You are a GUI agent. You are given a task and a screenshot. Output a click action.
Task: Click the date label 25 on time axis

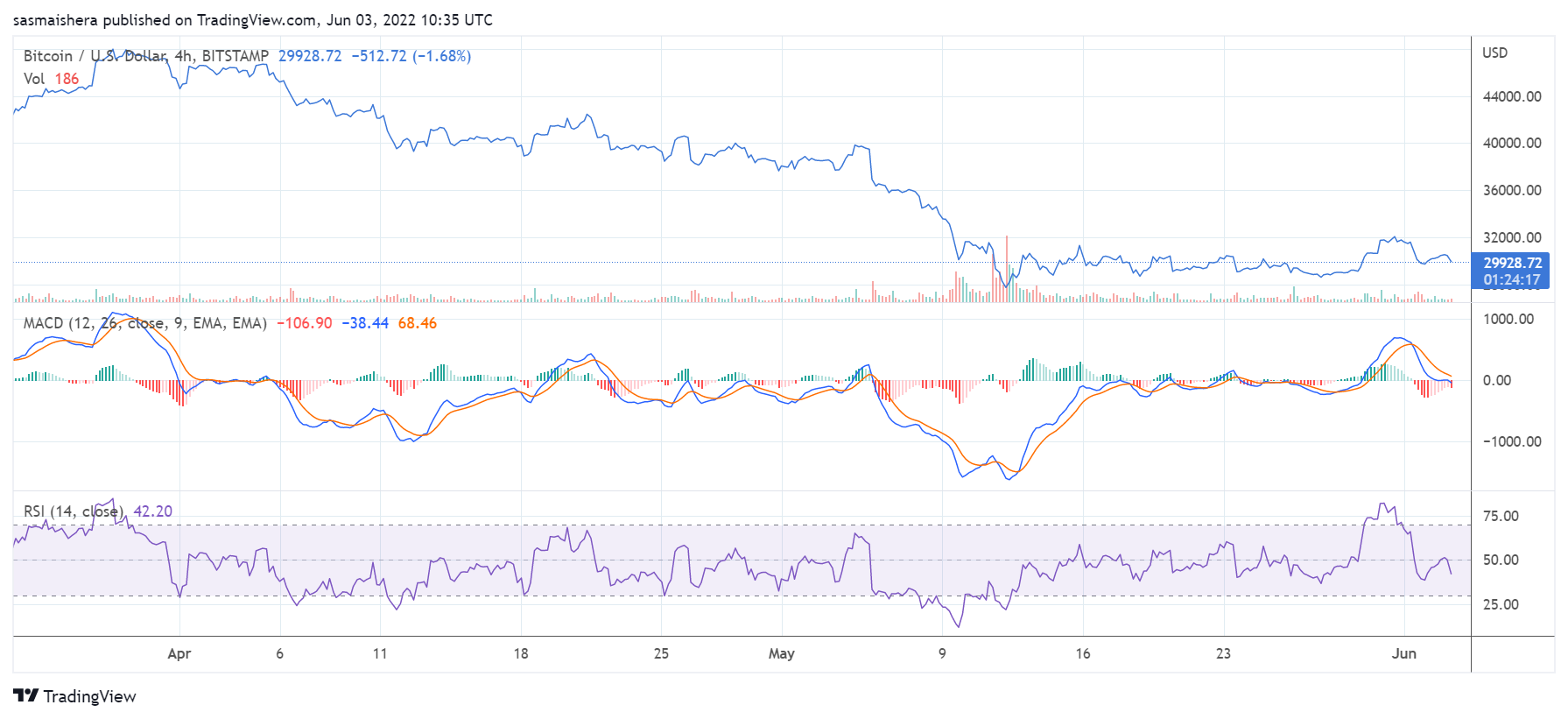coord(661,653)
